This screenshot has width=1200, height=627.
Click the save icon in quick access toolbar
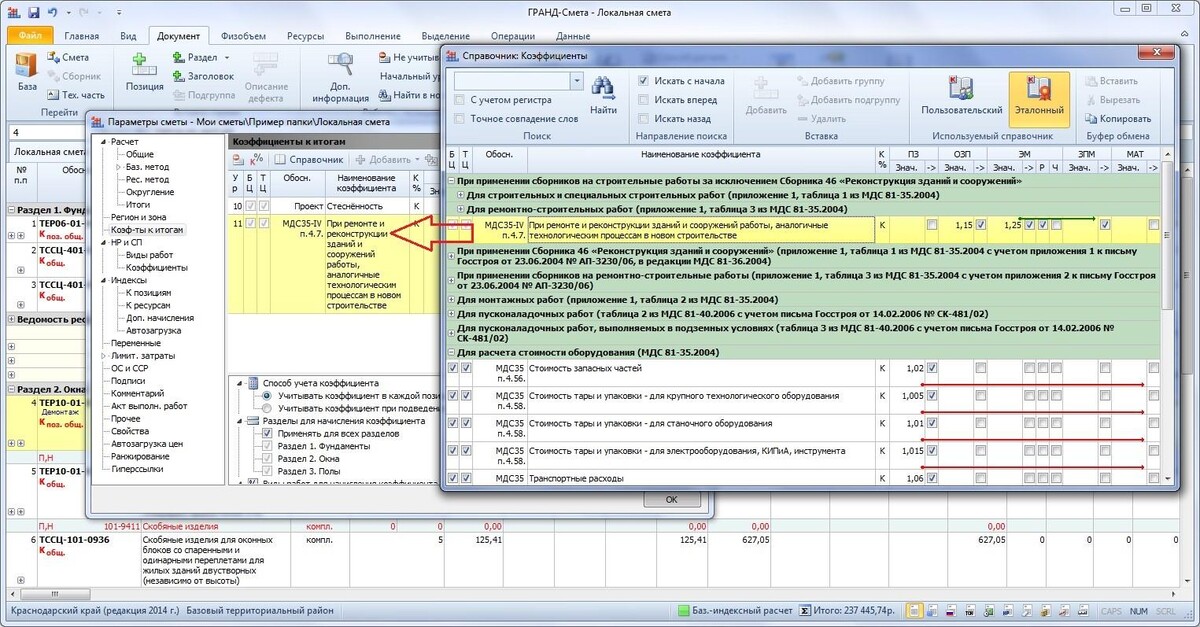tap(34, 12)
